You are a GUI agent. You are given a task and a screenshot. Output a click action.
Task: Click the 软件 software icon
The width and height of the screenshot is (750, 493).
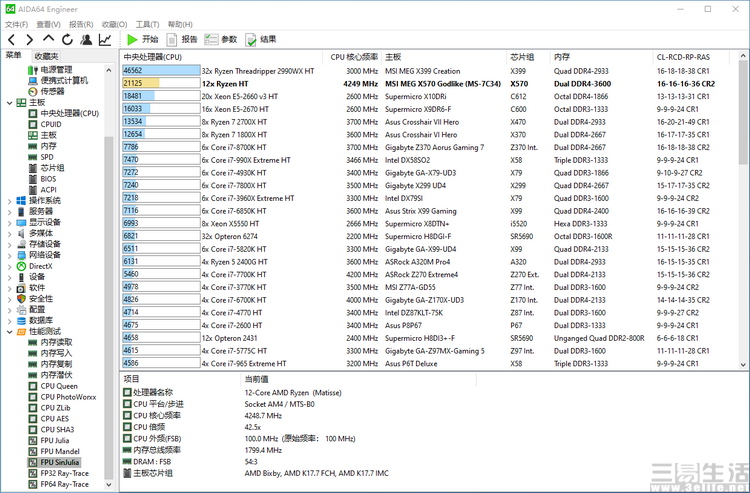click(21, 288)
